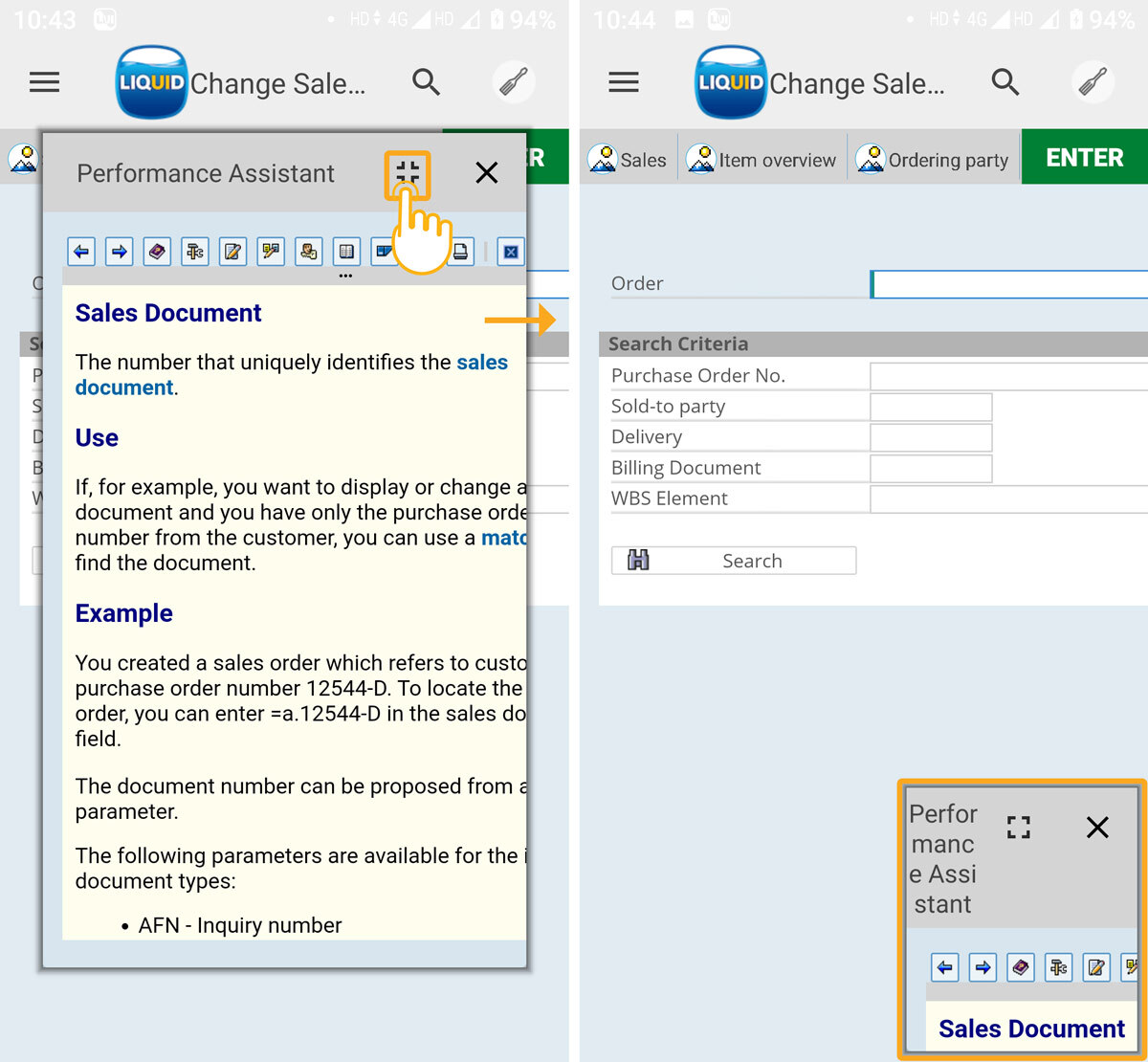Click forward arrow in the large Performance Assistant toolbar
Viewport: 1148px width, 1062px height.
(119, 252)
